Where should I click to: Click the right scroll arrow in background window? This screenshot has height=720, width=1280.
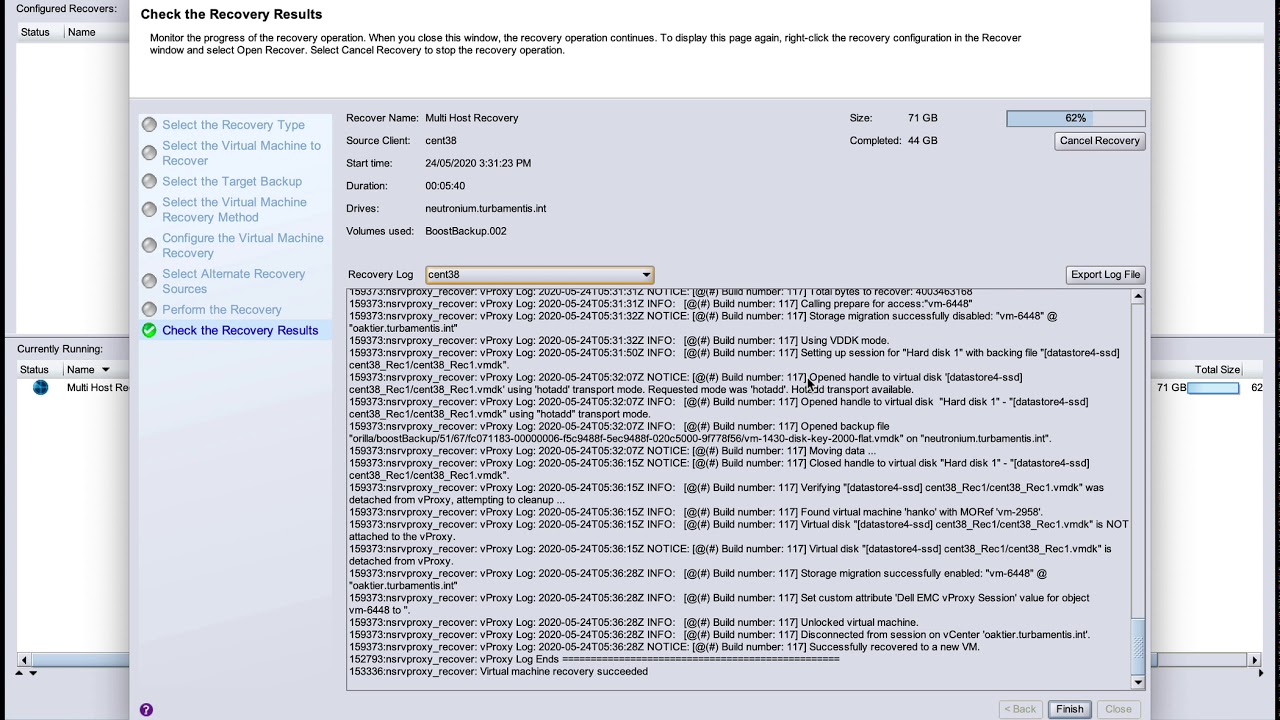click(1255, 660)
